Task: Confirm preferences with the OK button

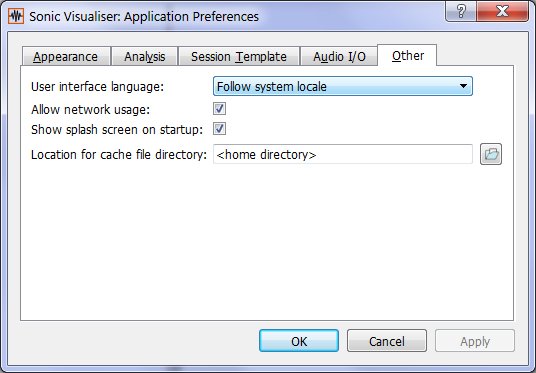Action: click(299, 341)
